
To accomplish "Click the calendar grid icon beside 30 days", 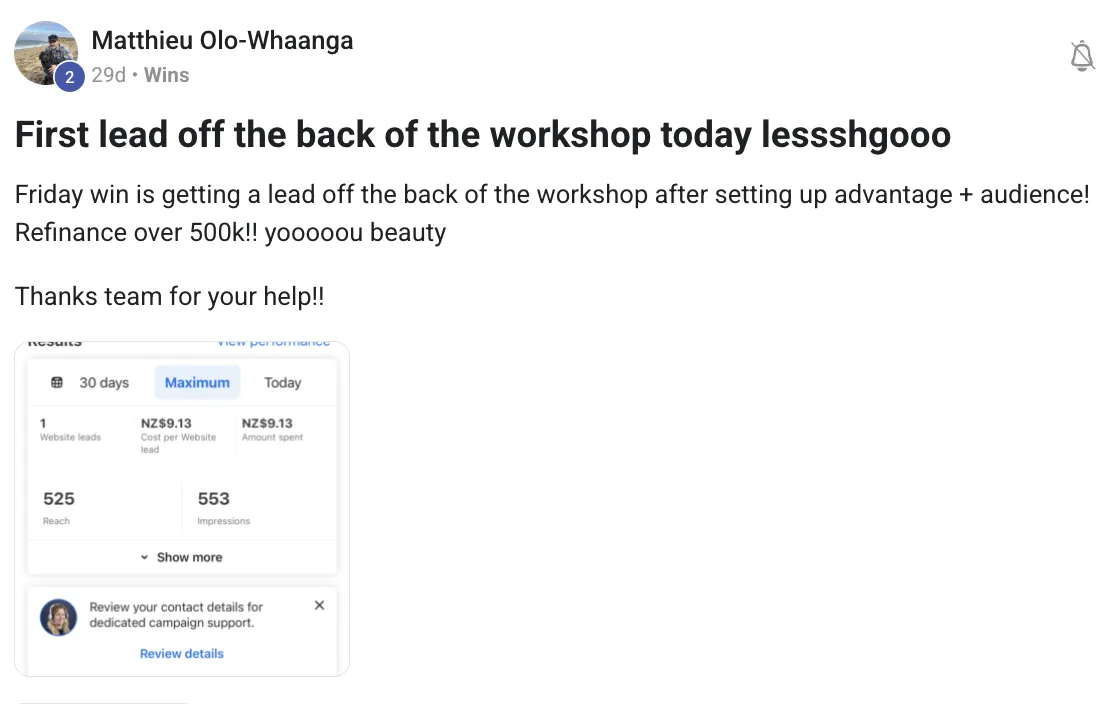I will [x=57, y=382].
